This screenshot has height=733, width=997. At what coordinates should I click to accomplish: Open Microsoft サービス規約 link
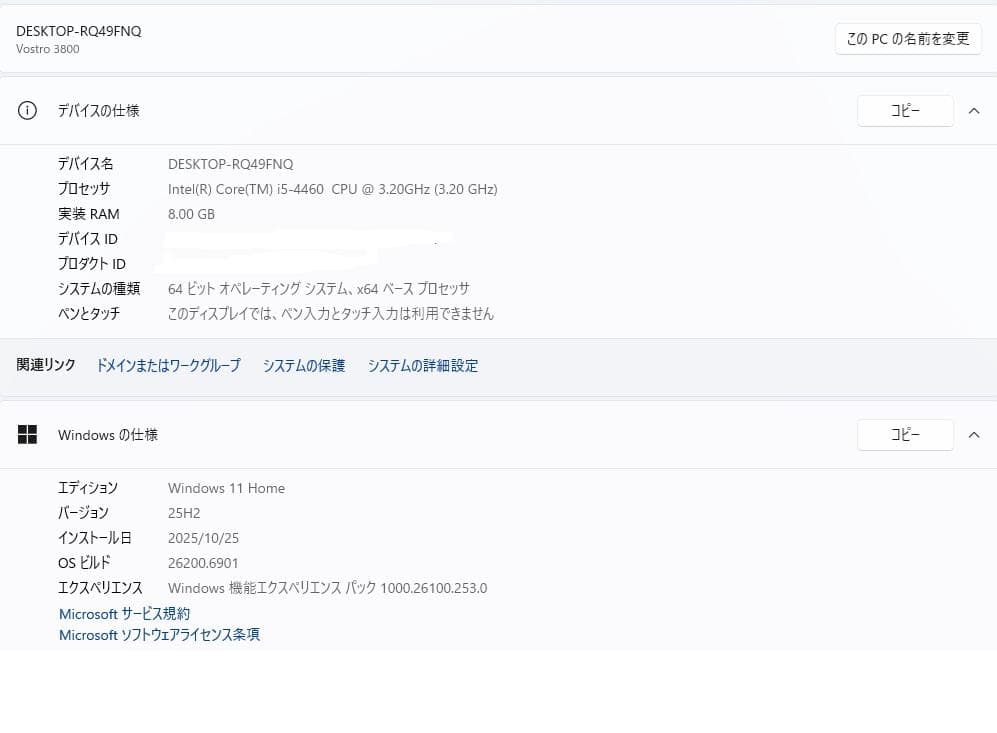point(123,613)
